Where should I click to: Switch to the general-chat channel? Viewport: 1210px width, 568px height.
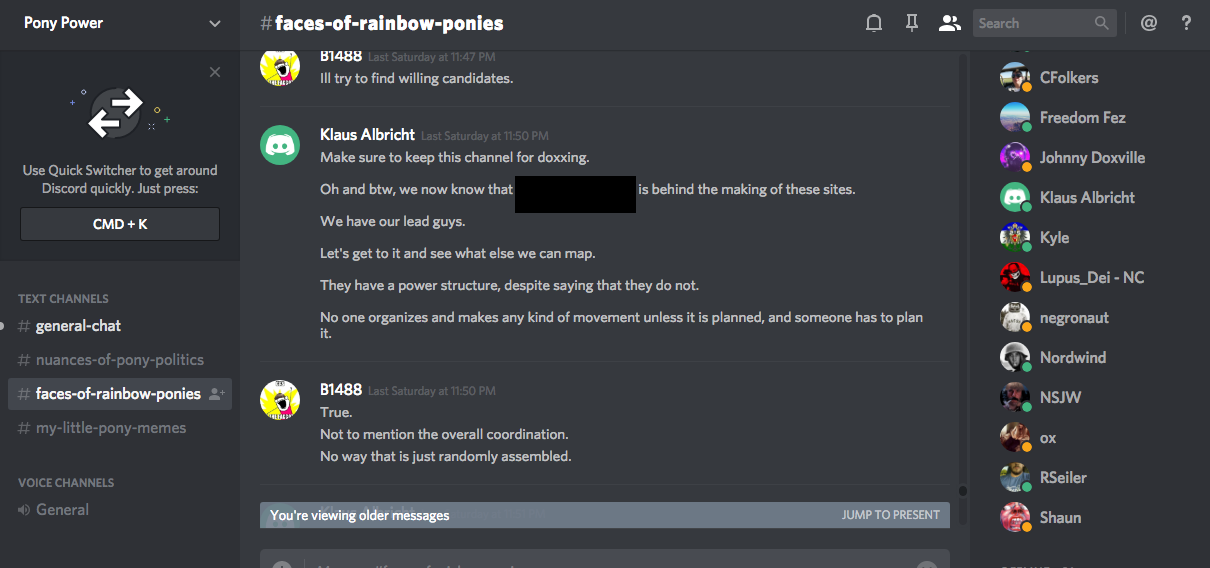pyautogui.click(x=78, y=326)
